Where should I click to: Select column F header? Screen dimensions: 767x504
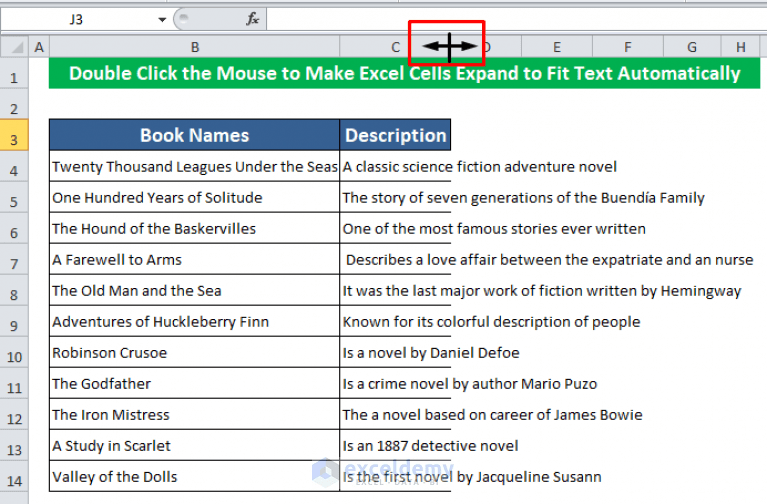click(x=628, y=47)
